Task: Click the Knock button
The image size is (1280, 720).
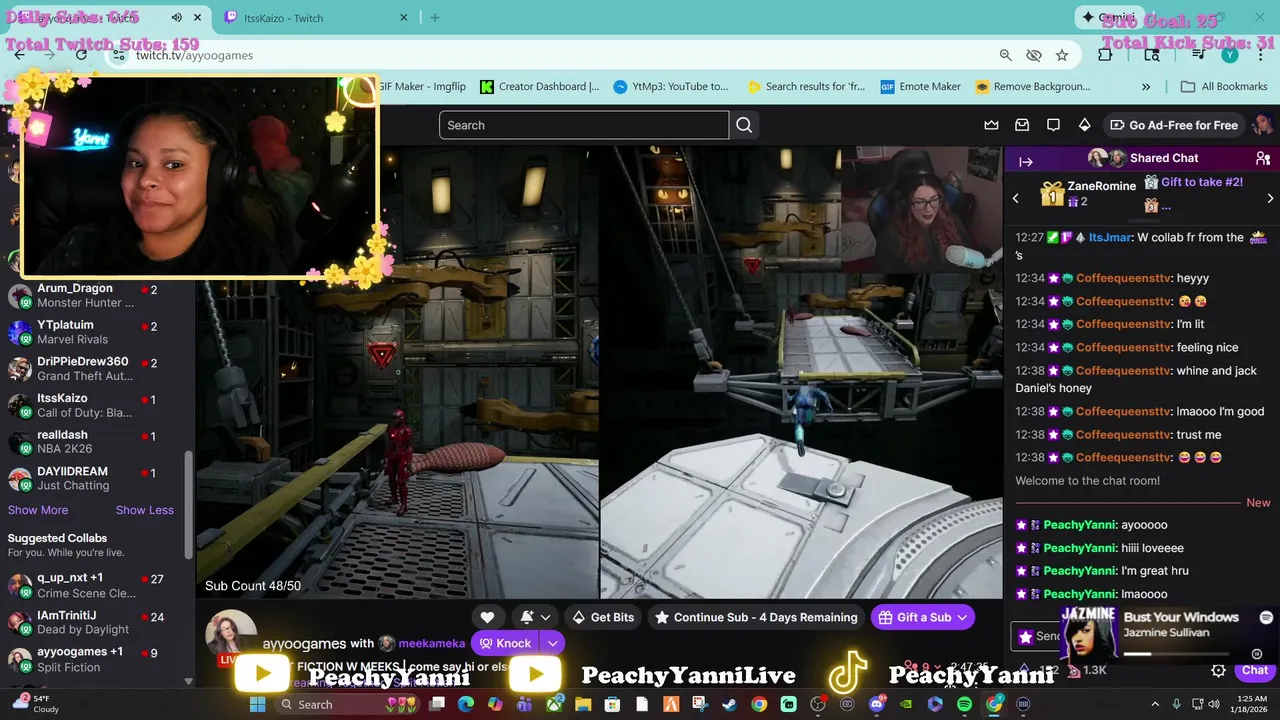Action: pyautogui.click(x=505, y=643)
